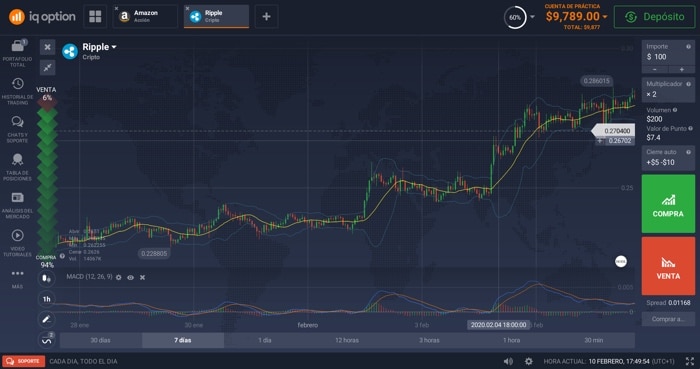Open the Portafolio Total briefcase icon

tap(18, 46)
